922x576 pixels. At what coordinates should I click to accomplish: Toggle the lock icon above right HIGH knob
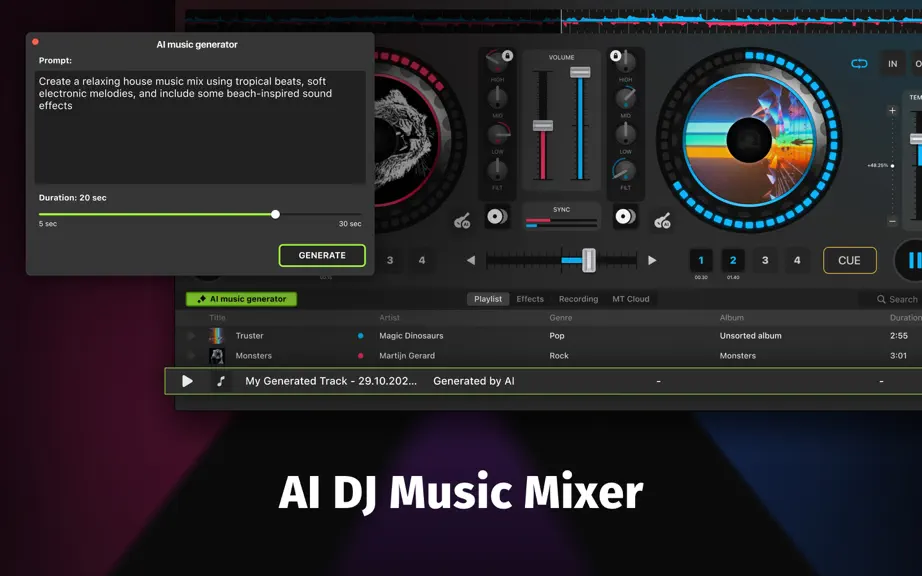click(616, 56)
